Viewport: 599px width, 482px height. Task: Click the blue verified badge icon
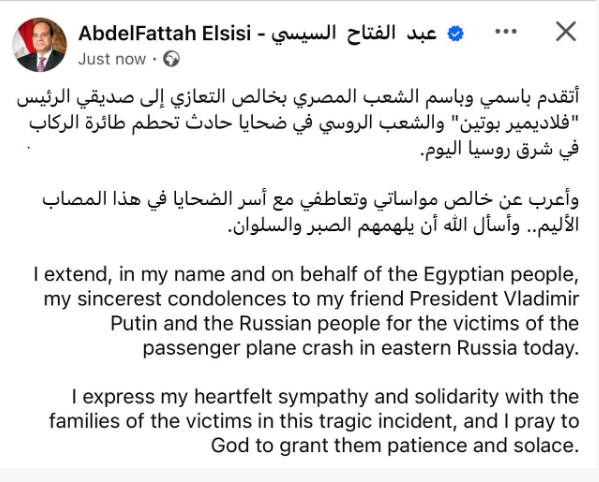[455, 34]
